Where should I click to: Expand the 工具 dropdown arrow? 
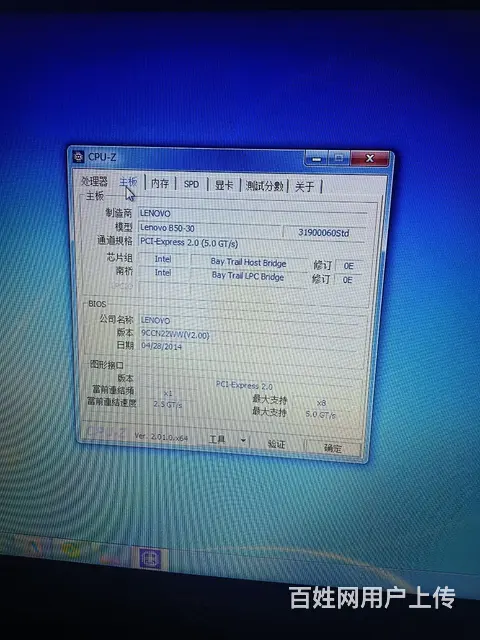click(243, 441)
